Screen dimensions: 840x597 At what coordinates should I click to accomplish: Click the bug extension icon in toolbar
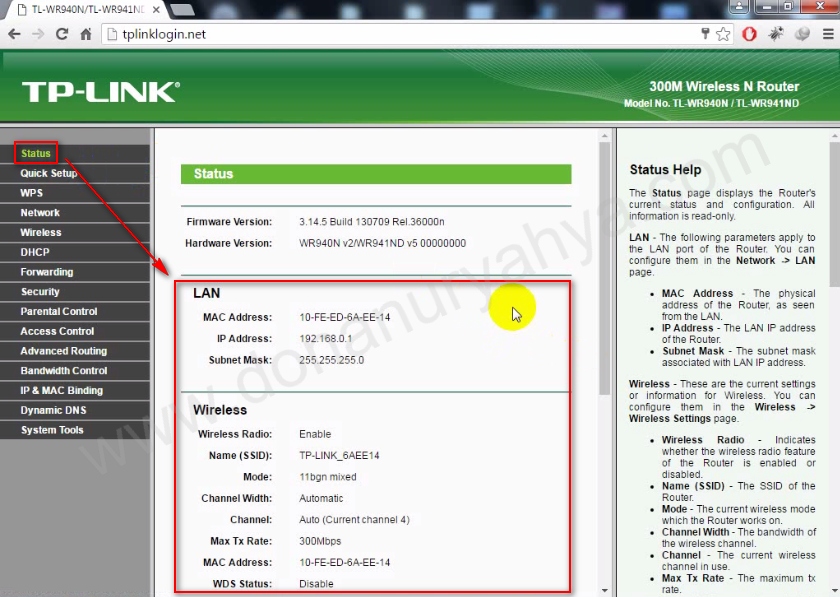click(x=776, y=34)
